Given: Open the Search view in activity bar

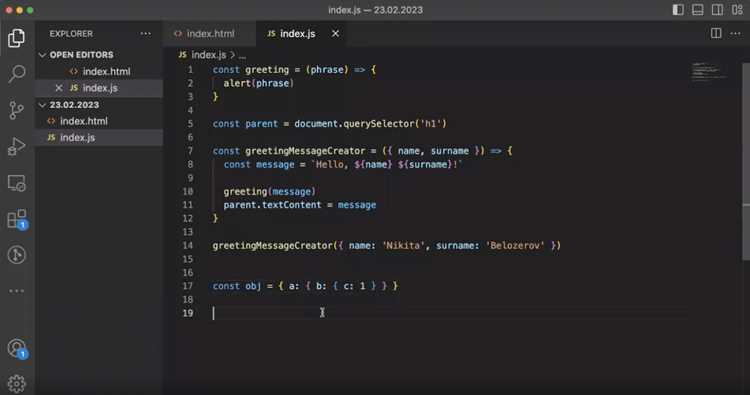Looking at the screenshot, I should (17, 74).
